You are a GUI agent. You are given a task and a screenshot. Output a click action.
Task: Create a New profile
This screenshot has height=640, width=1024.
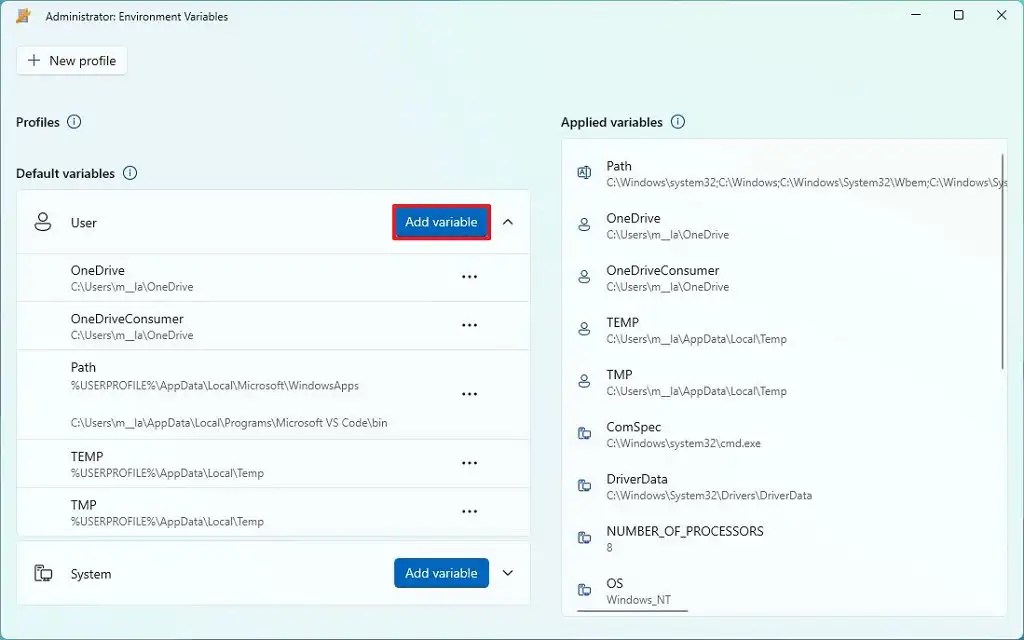(x=71, y=61)
